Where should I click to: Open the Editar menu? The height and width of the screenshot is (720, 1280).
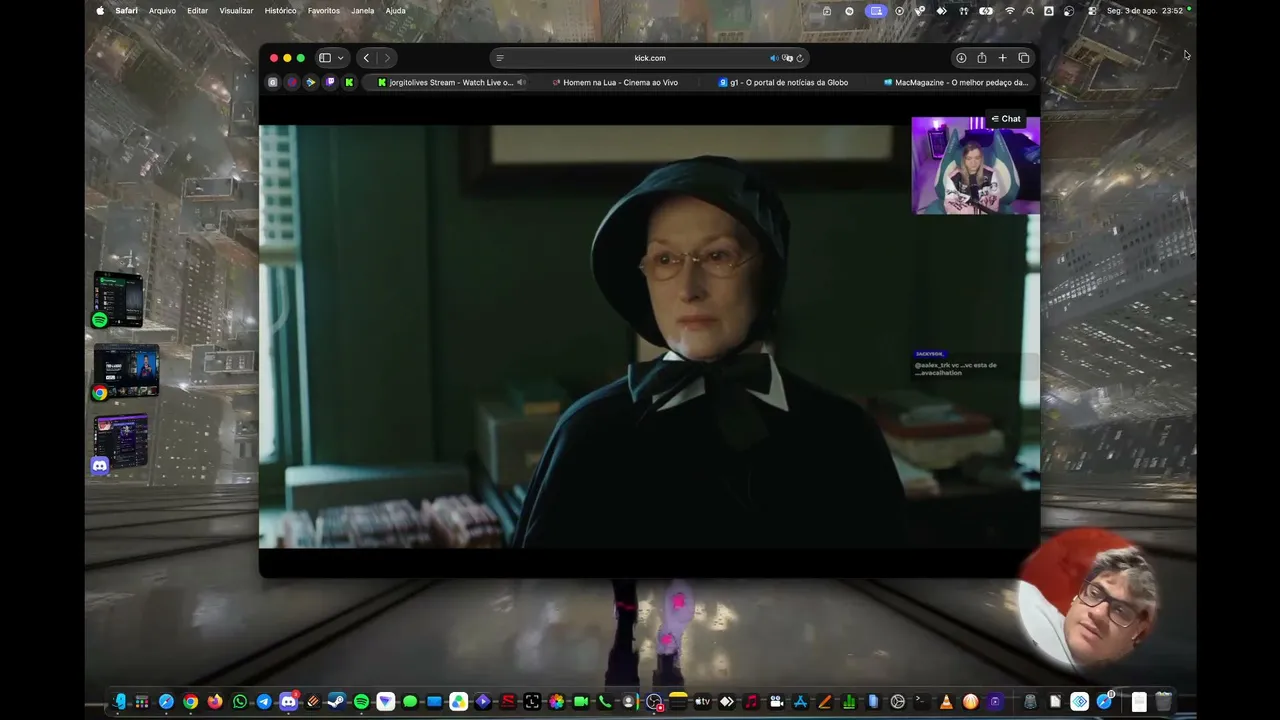(198, 11)
